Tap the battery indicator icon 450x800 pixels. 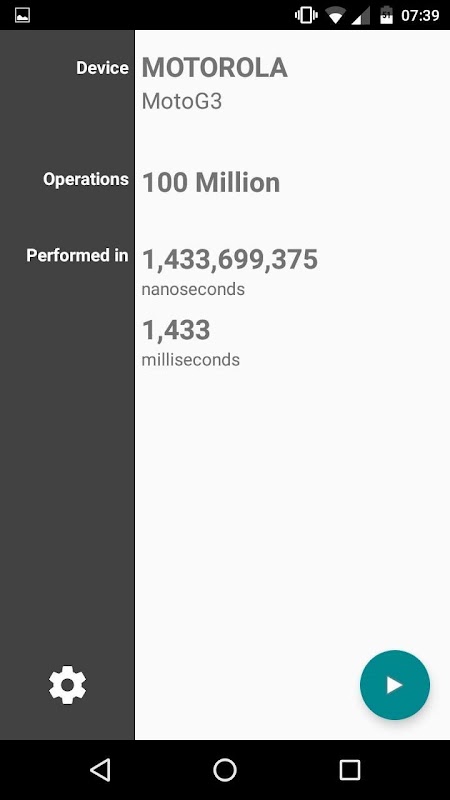click(386, 15)
